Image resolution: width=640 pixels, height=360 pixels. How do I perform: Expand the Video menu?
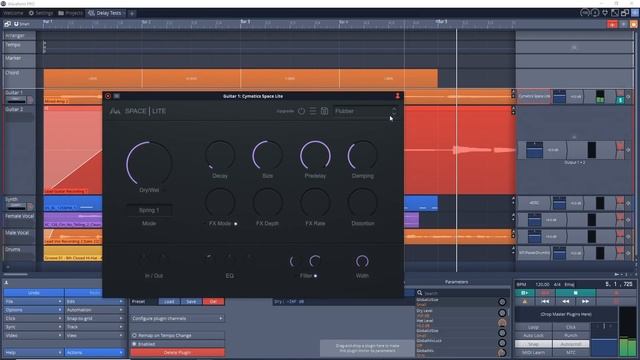33,336
